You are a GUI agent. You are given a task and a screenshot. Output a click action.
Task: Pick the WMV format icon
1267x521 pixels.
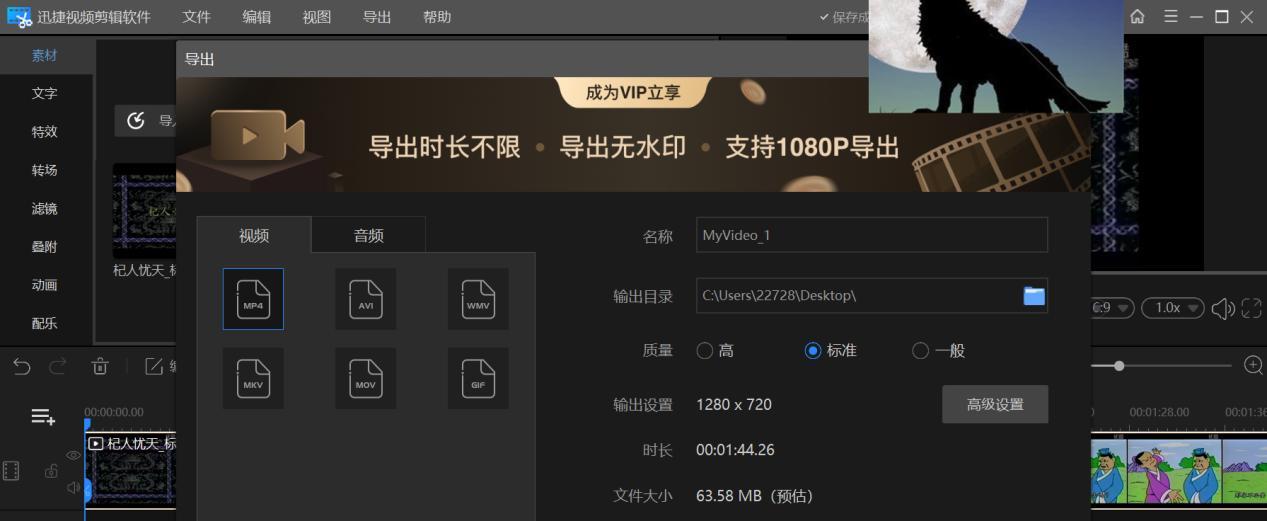tap(478, 298)
